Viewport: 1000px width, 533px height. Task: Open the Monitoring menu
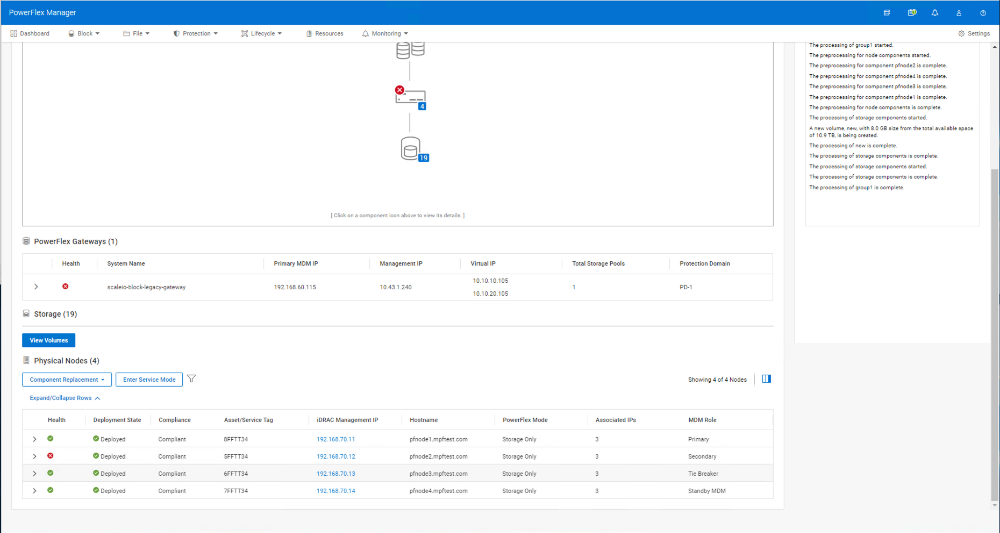(385, 33)
